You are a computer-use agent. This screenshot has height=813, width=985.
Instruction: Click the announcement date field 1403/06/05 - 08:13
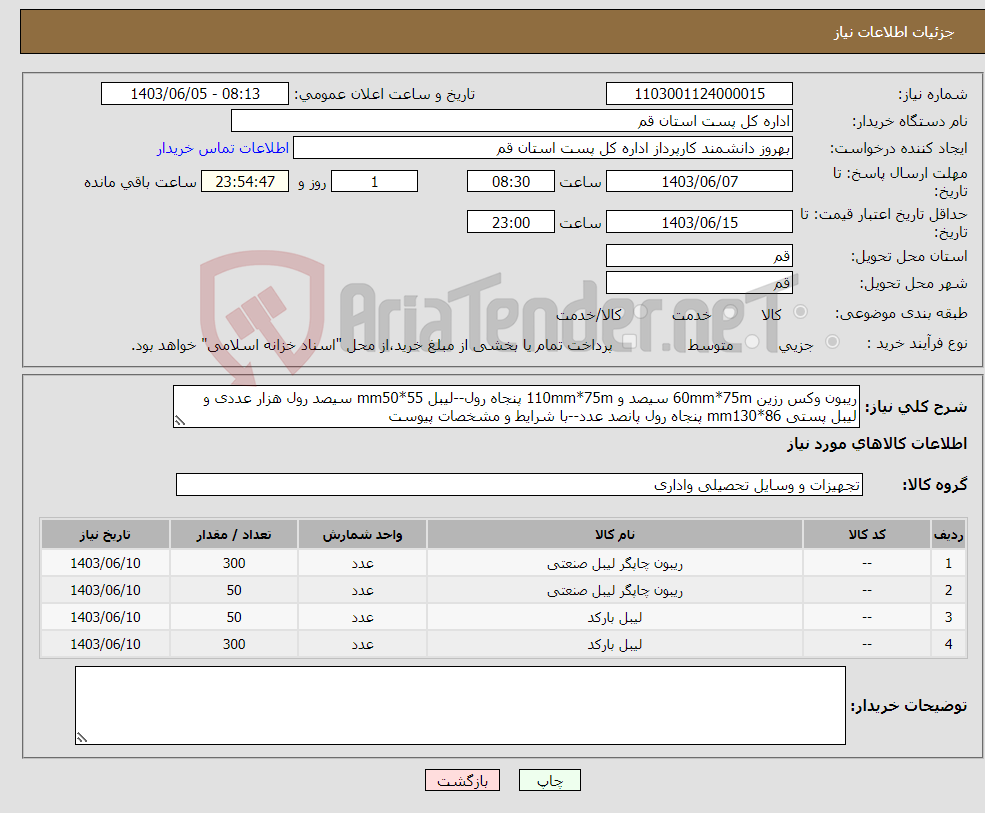(195, 94)
